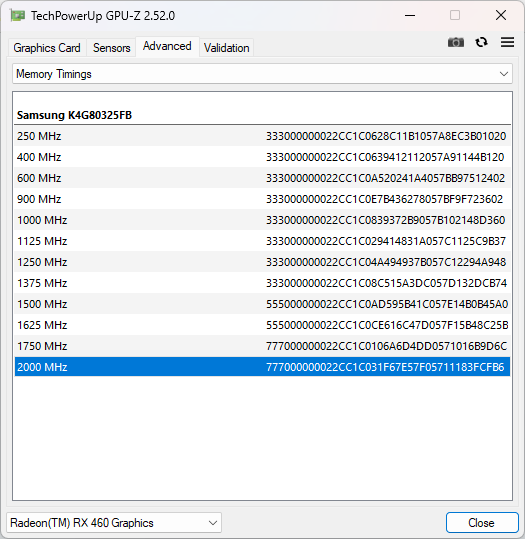Click the refresh icon
Screen dimensions: 525x539
[x=481, y=42]
